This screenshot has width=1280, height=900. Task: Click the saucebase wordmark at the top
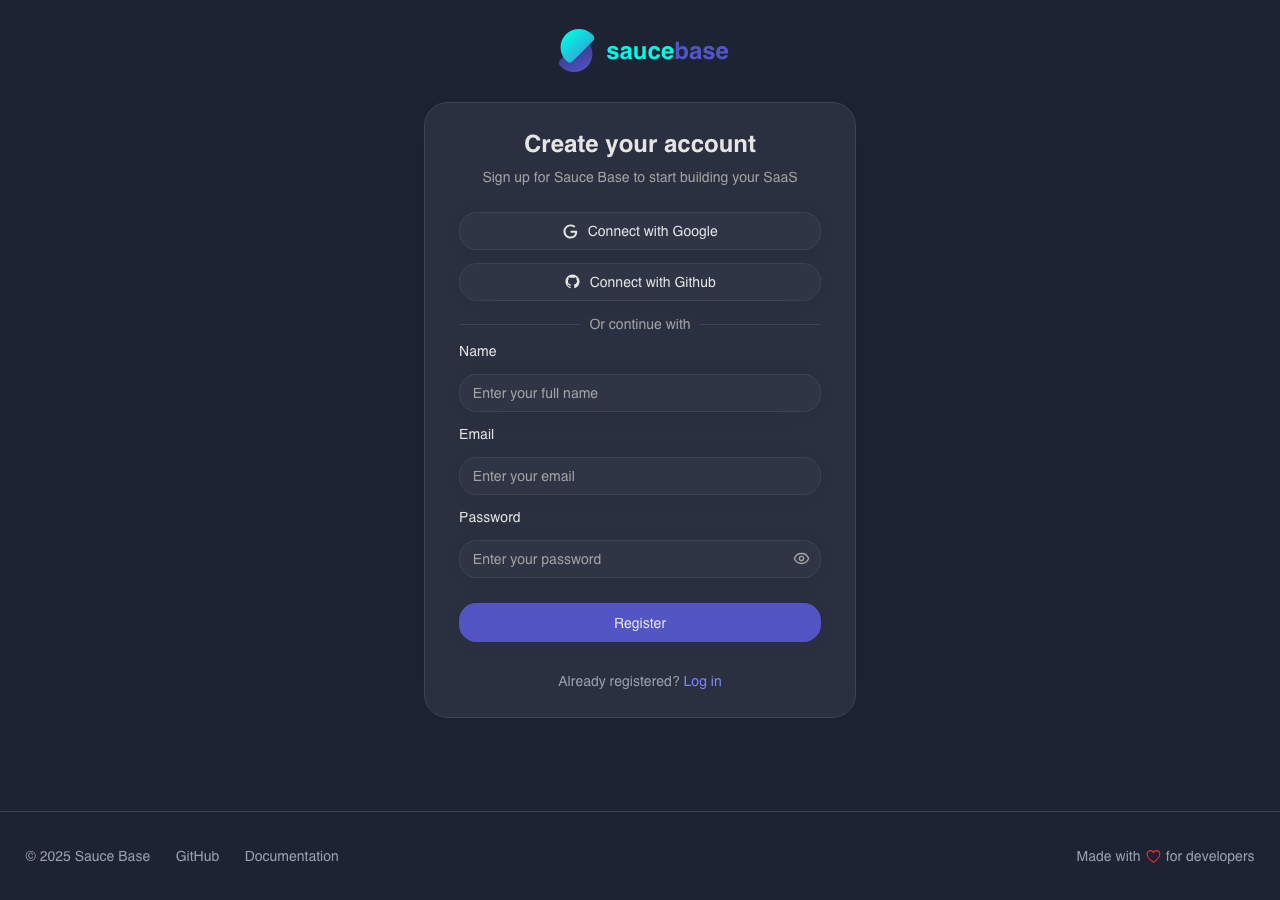pos(666,50)
